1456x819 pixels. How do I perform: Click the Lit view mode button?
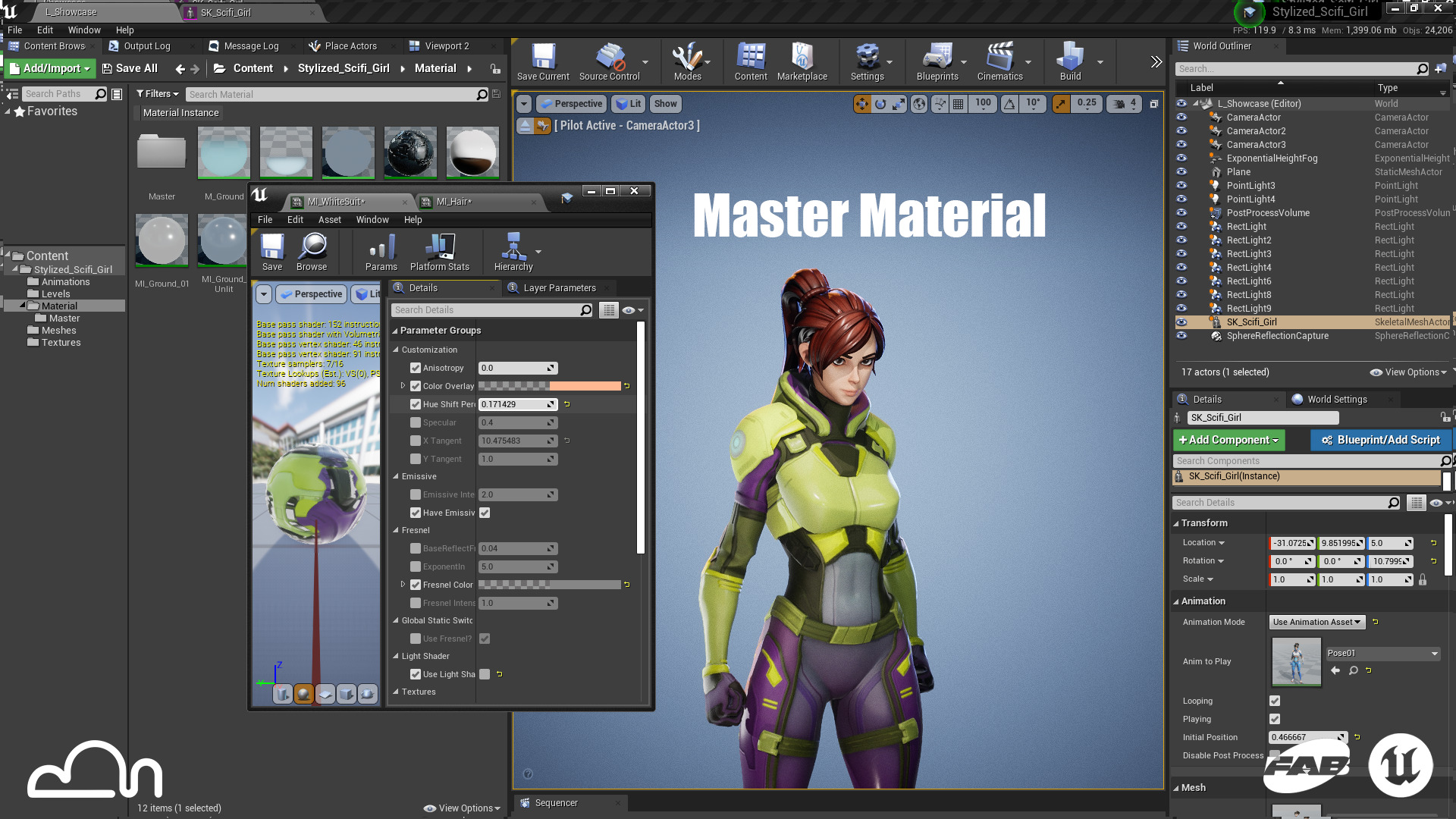[628, 104]
